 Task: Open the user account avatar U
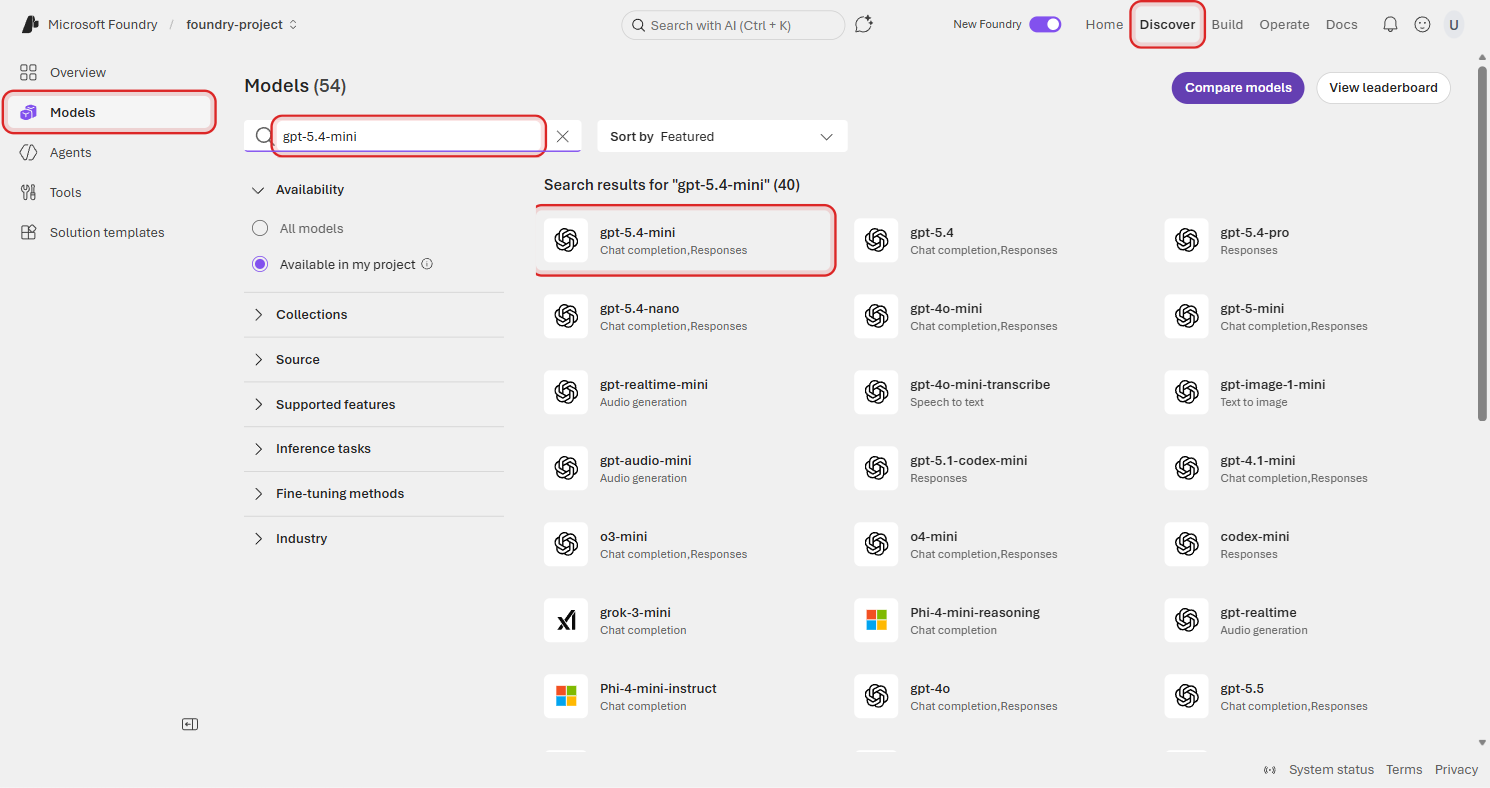pos(1454,24)
